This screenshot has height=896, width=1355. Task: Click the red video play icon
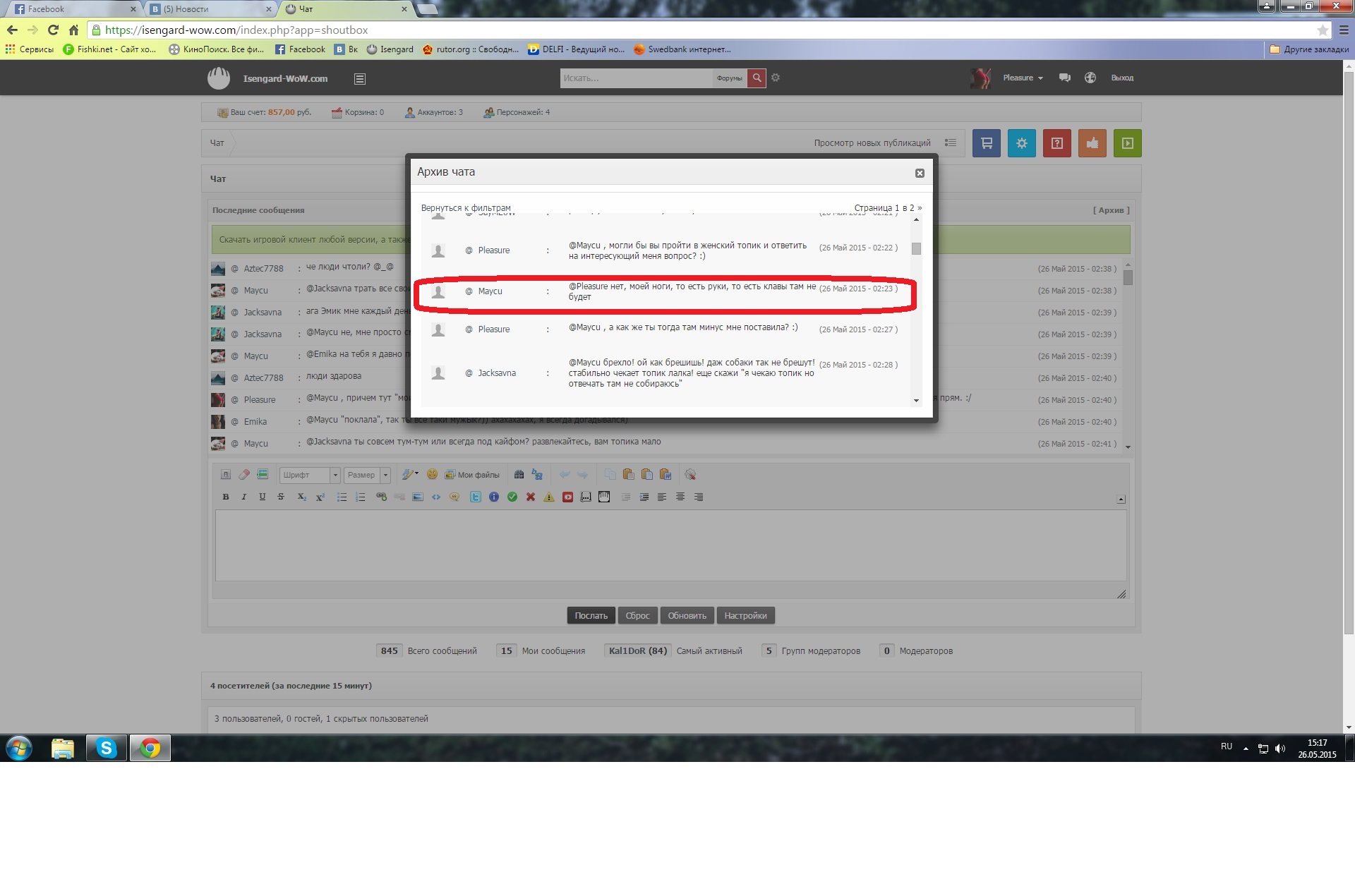567,497
